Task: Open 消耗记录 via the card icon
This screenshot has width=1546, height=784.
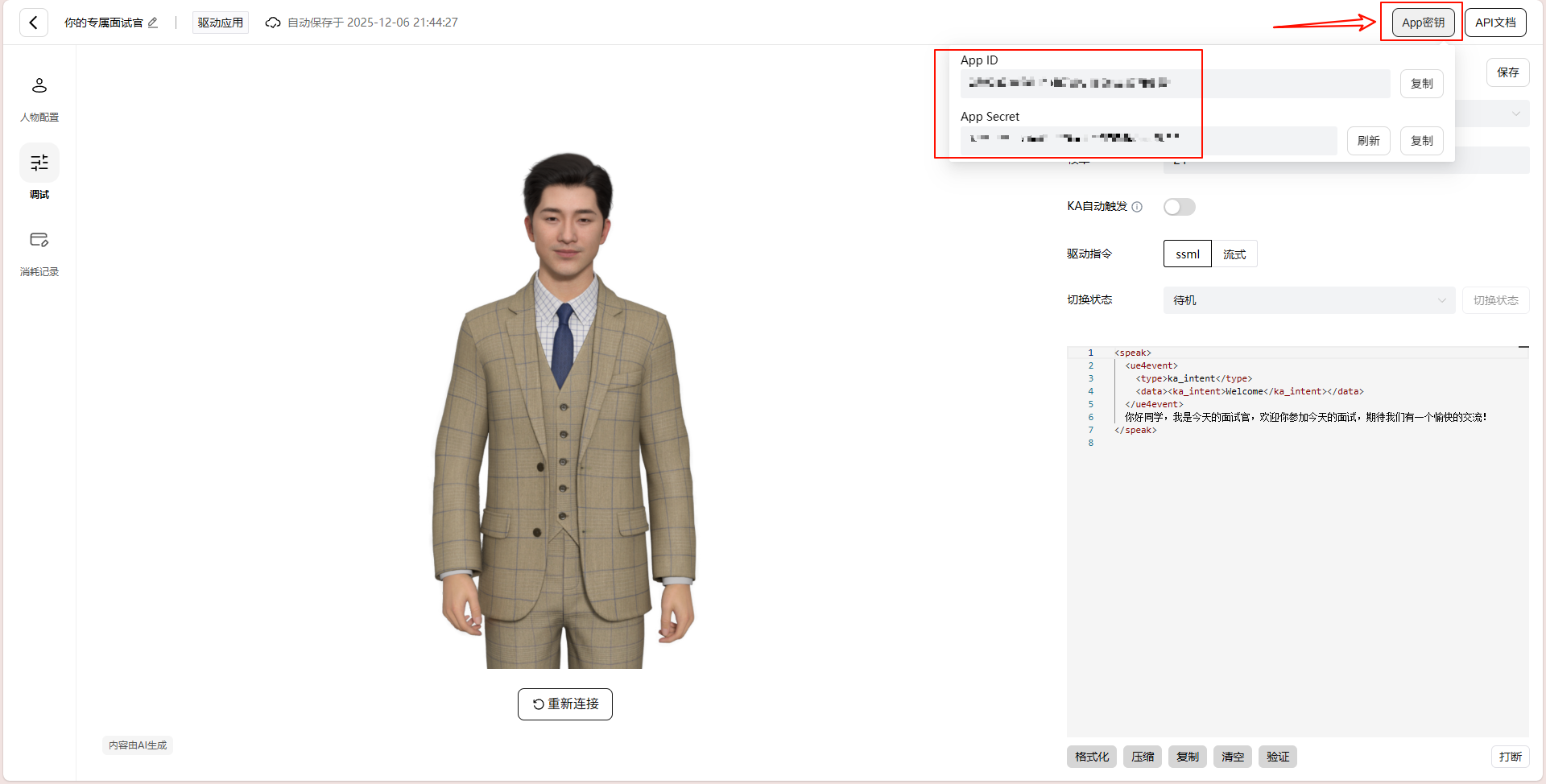Action: [39, 239]
